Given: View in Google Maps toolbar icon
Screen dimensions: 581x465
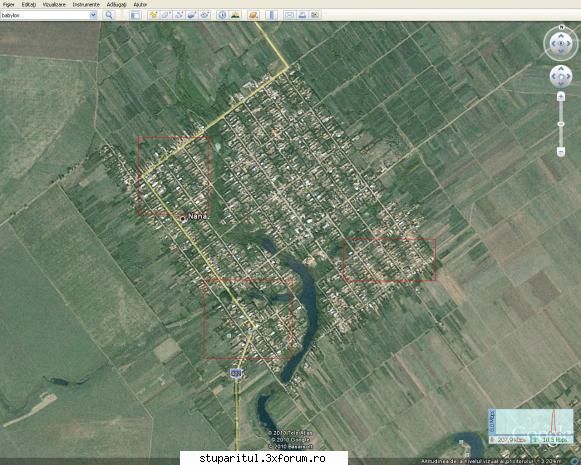Looking at the screenshot, I should pyautogui.click(x=315, y=15).
